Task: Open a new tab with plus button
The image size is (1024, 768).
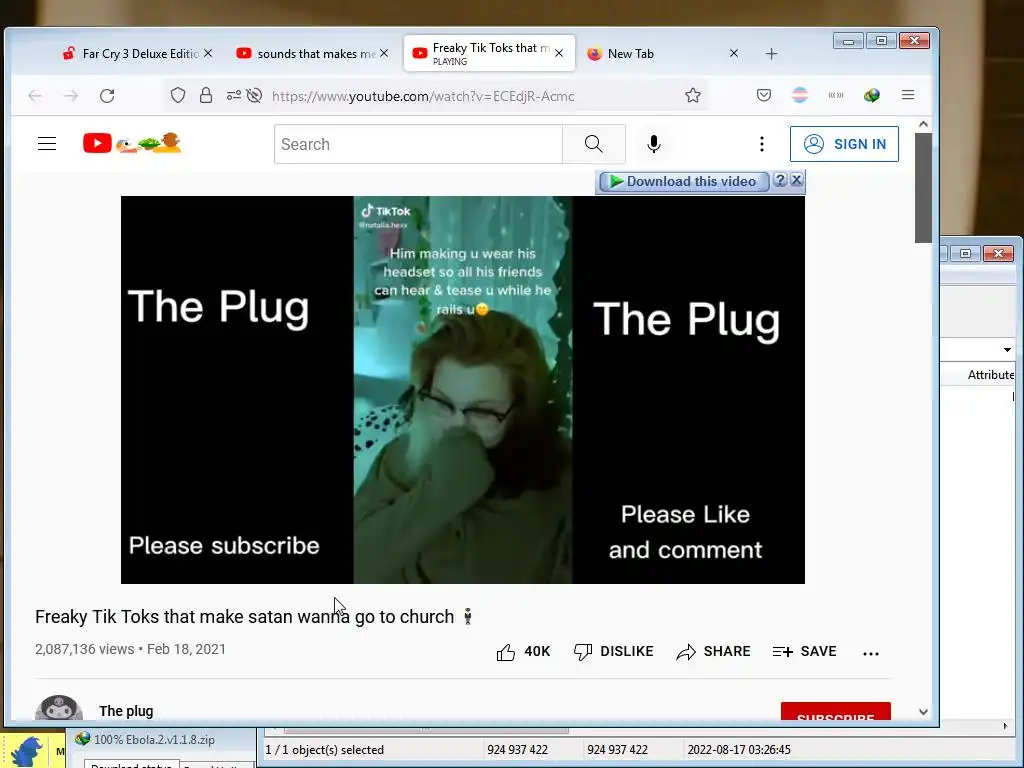Action: tap(771, 54)
